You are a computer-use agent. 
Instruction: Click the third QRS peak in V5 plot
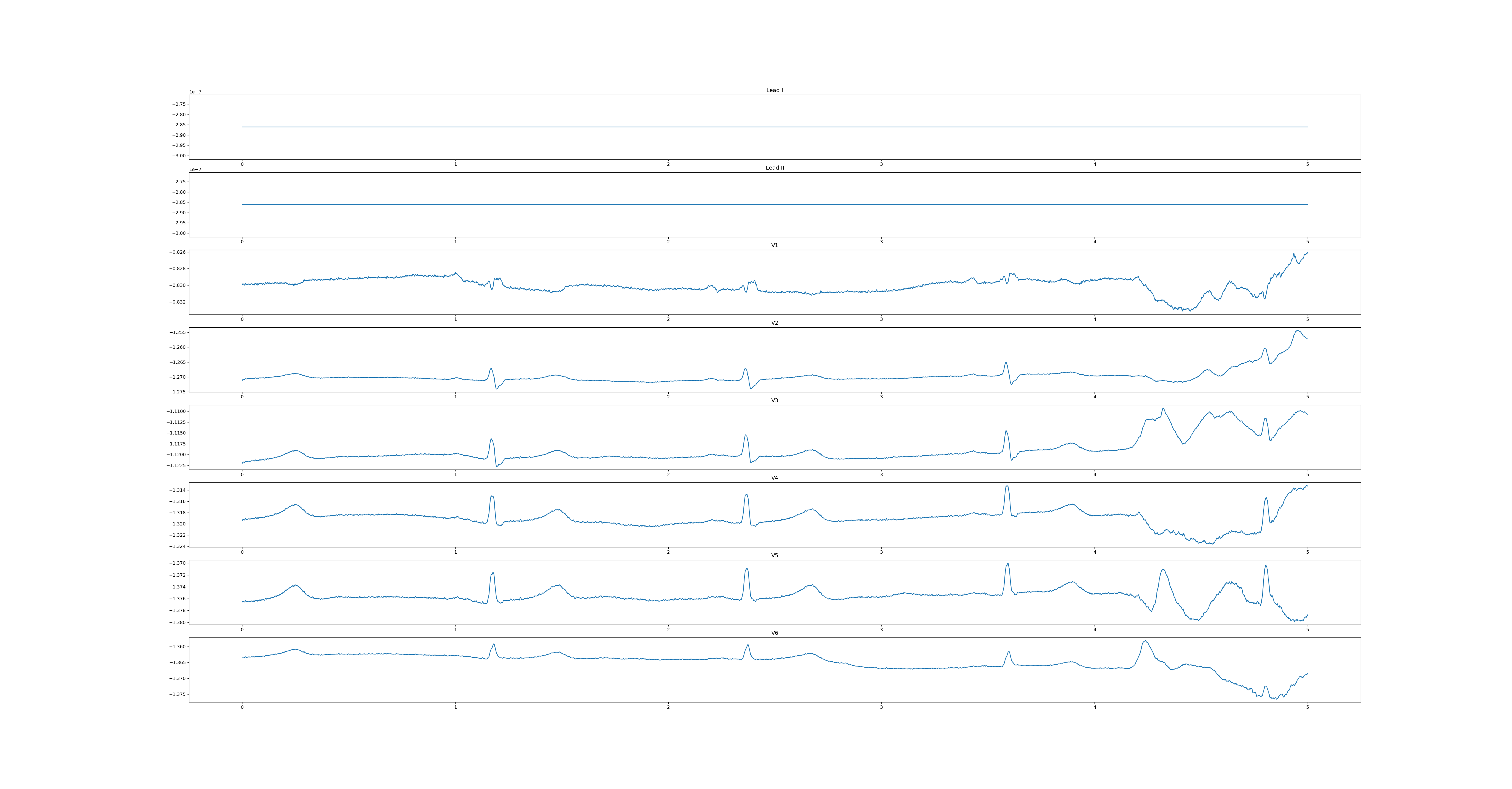tap(1008, 564)
